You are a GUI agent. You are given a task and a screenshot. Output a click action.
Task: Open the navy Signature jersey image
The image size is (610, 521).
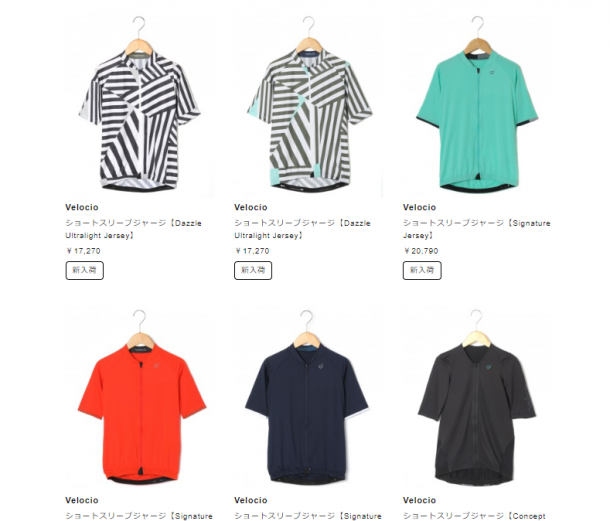(309, 398)
